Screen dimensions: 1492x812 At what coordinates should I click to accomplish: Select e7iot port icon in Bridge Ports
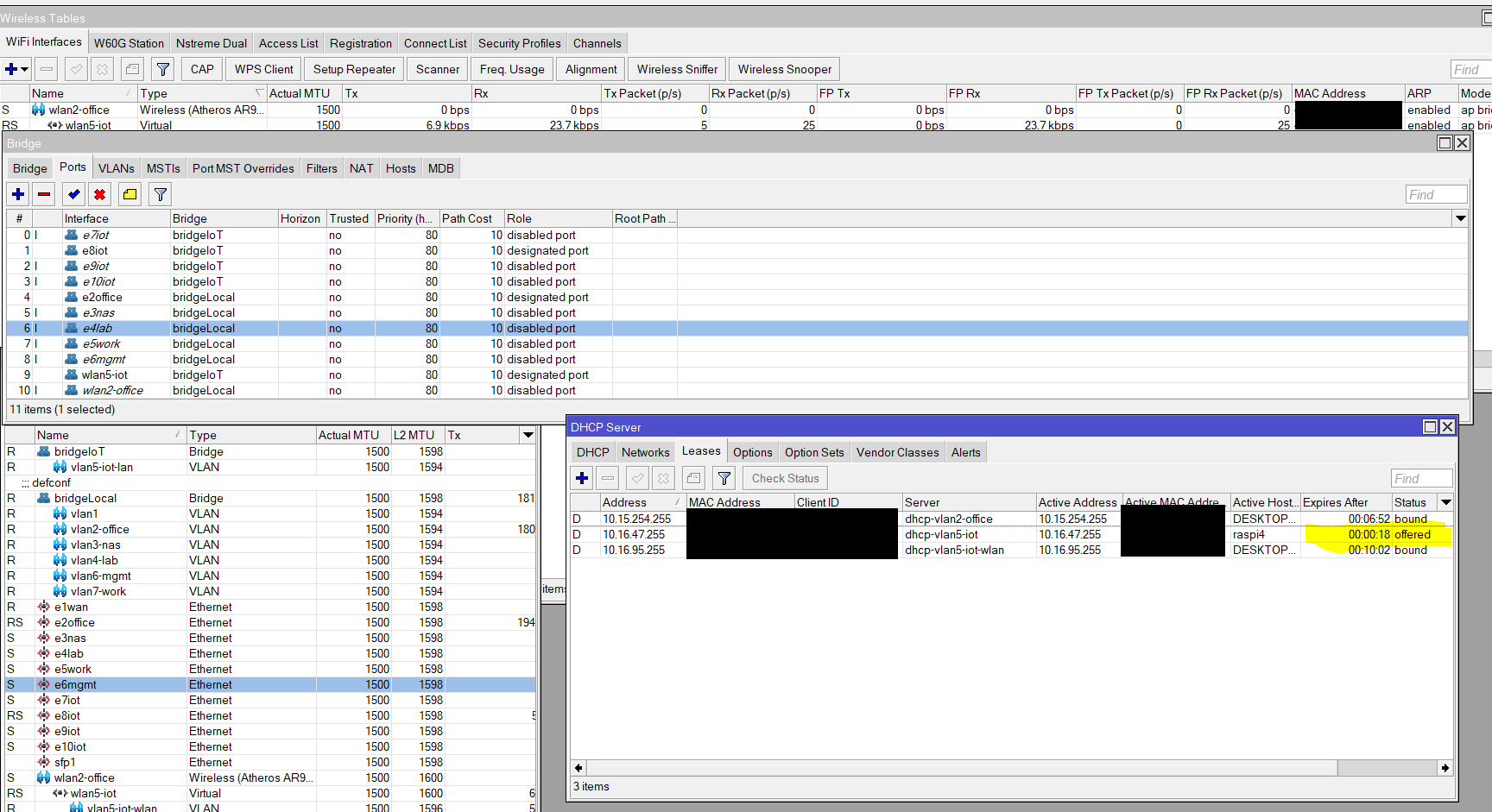[72, 235]
